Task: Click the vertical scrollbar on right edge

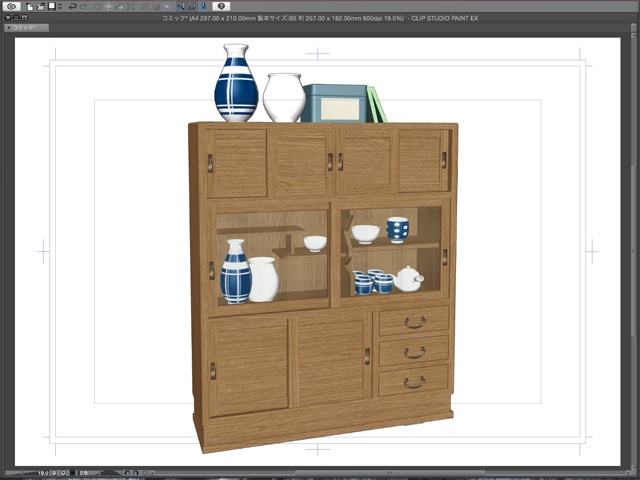Action: (x=634, y=251)
